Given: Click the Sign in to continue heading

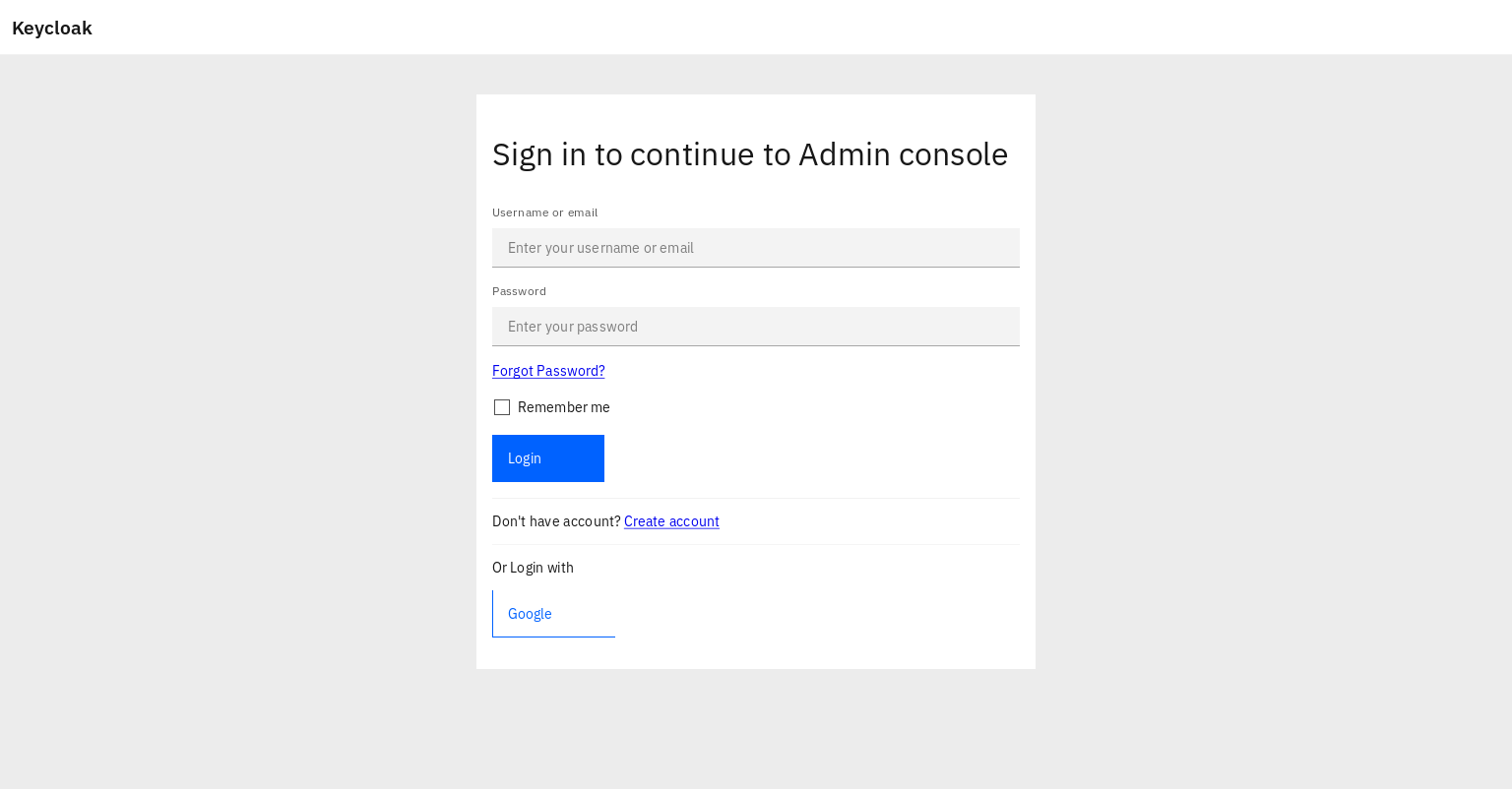Looking at the screenshot, I should click(x=750, y=154).
